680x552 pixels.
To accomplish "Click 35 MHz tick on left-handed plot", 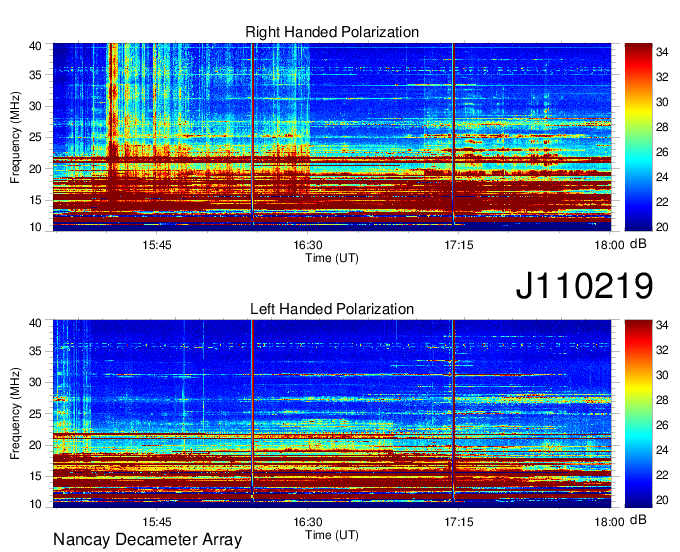I will (35, 351).
